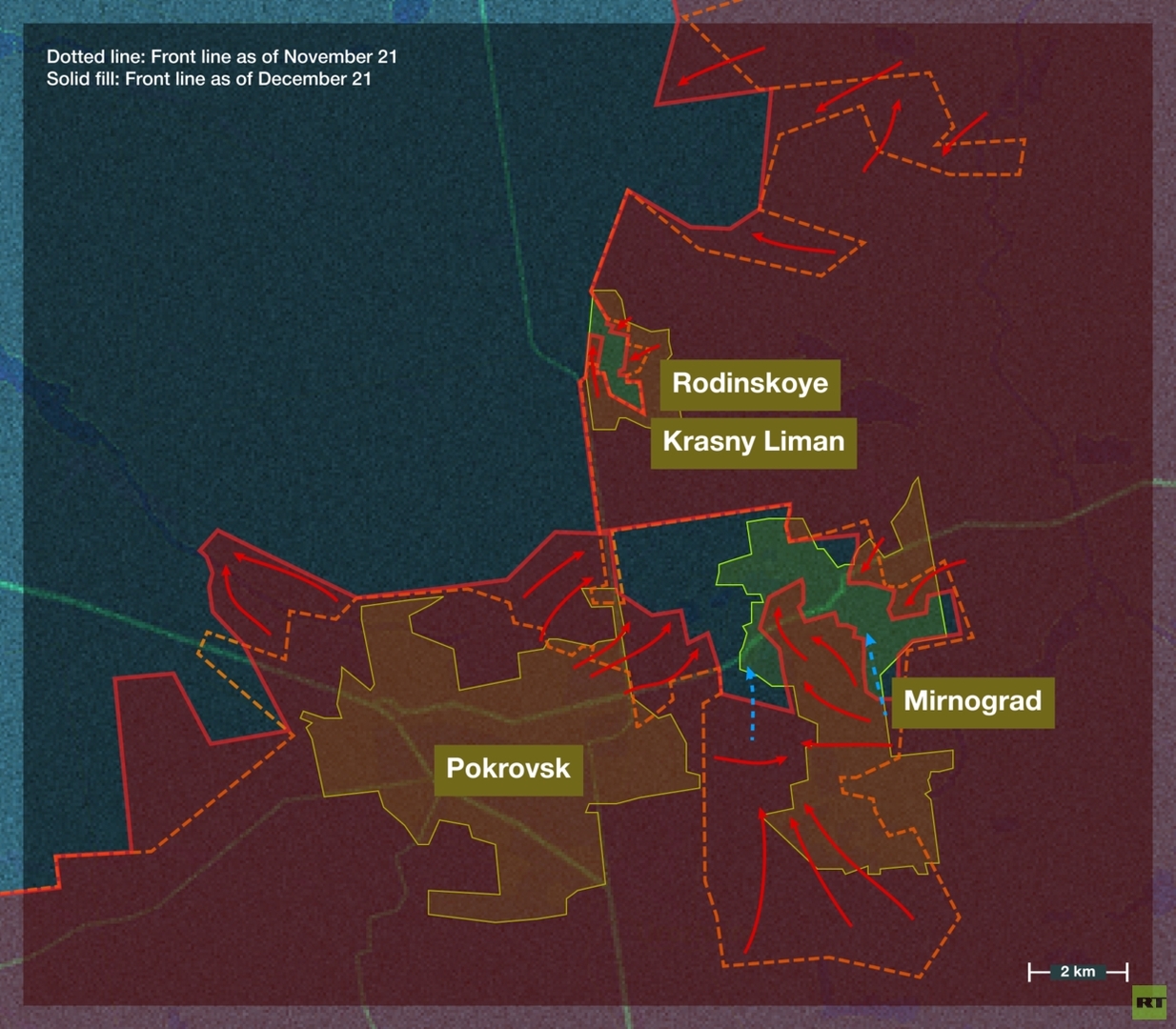Click the RT logo in the corner
This screenshot has width=1176, height=1029.
1149,1002
